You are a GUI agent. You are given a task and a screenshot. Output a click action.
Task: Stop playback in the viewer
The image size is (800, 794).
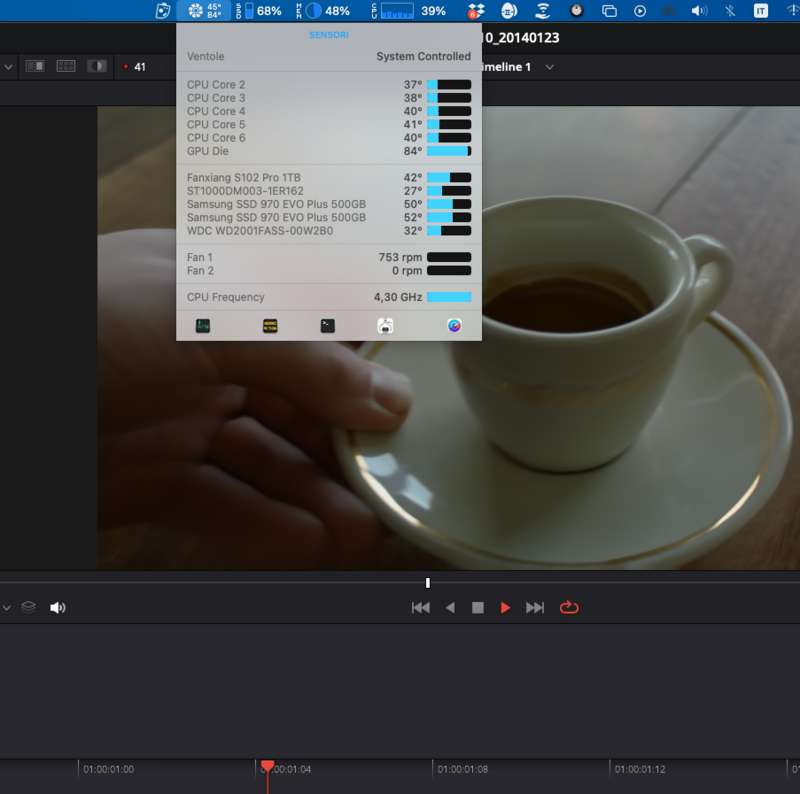point(478,607)
